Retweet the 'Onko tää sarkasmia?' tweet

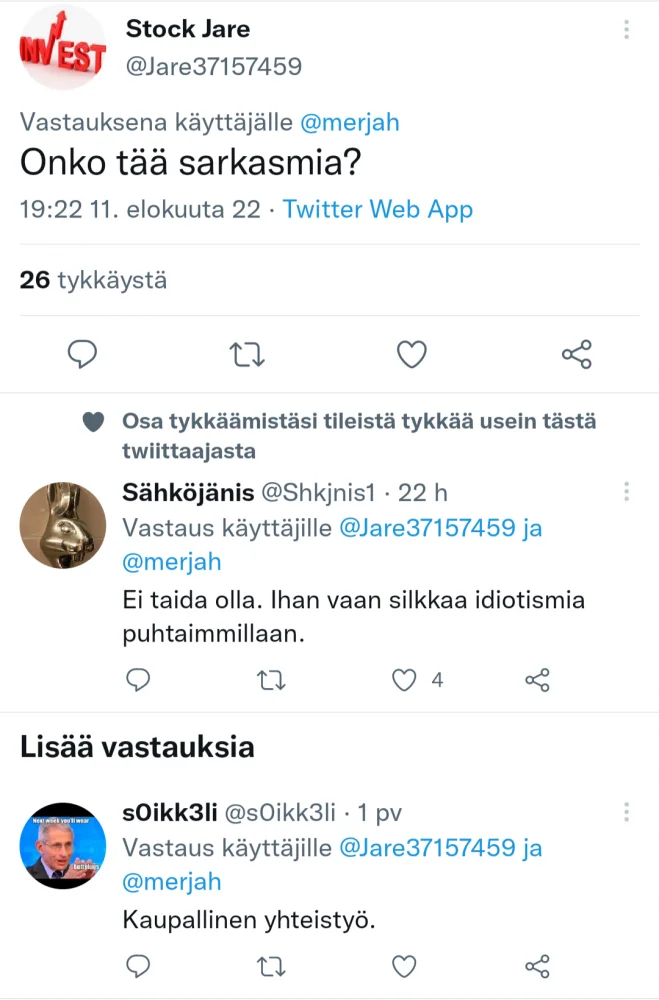point(247,354)
